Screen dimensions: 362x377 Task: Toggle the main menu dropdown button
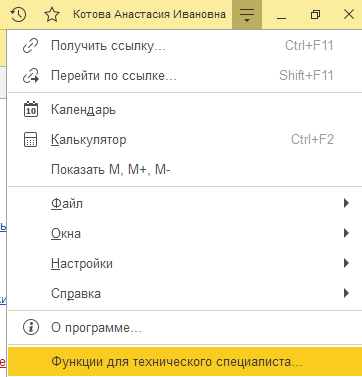coord(247,15)
